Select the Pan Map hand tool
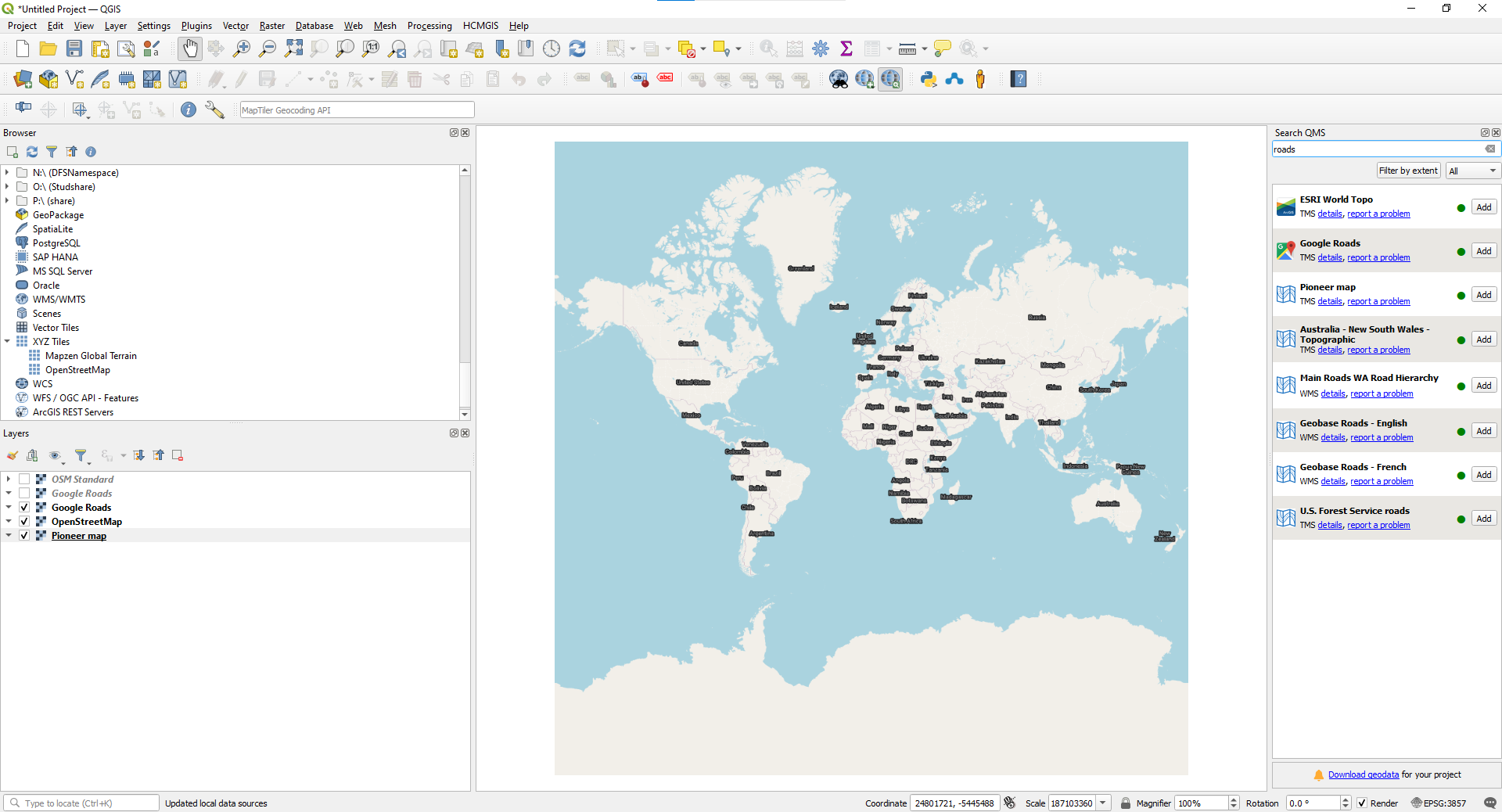Viewport: 1502px width, 812px height. (190, 49)
